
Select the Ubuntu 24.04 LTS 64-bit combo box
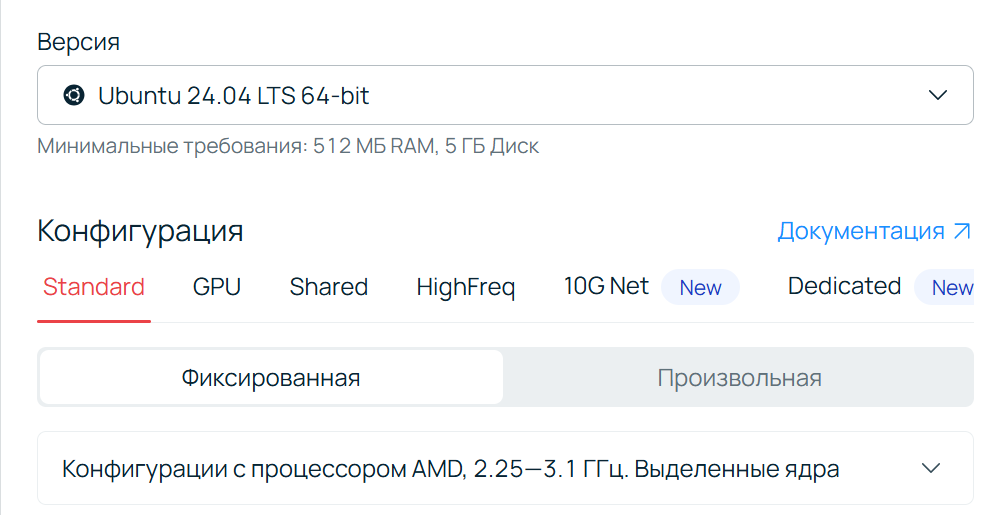[505, 95]
